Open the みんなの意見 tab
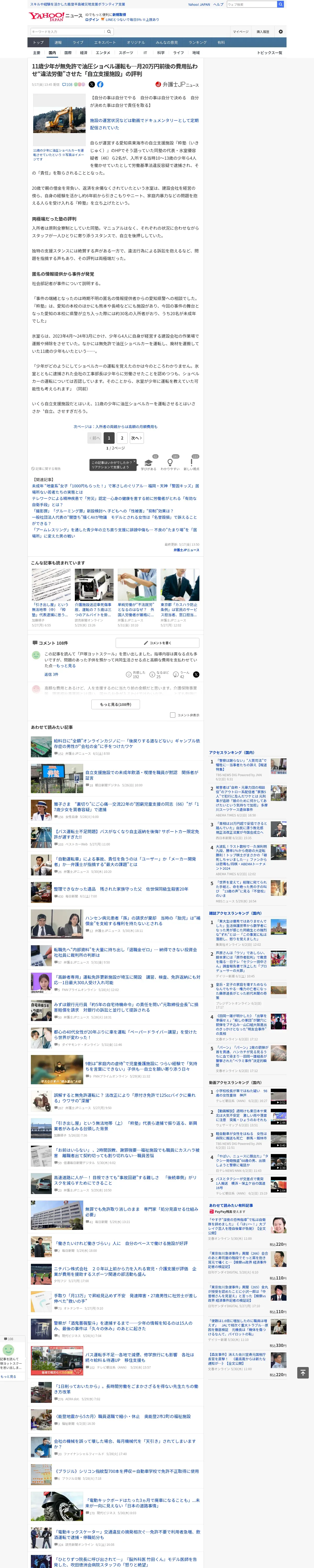Image resolution: width=314 pixels, height=1568 pixels. [x=166, y=43]
